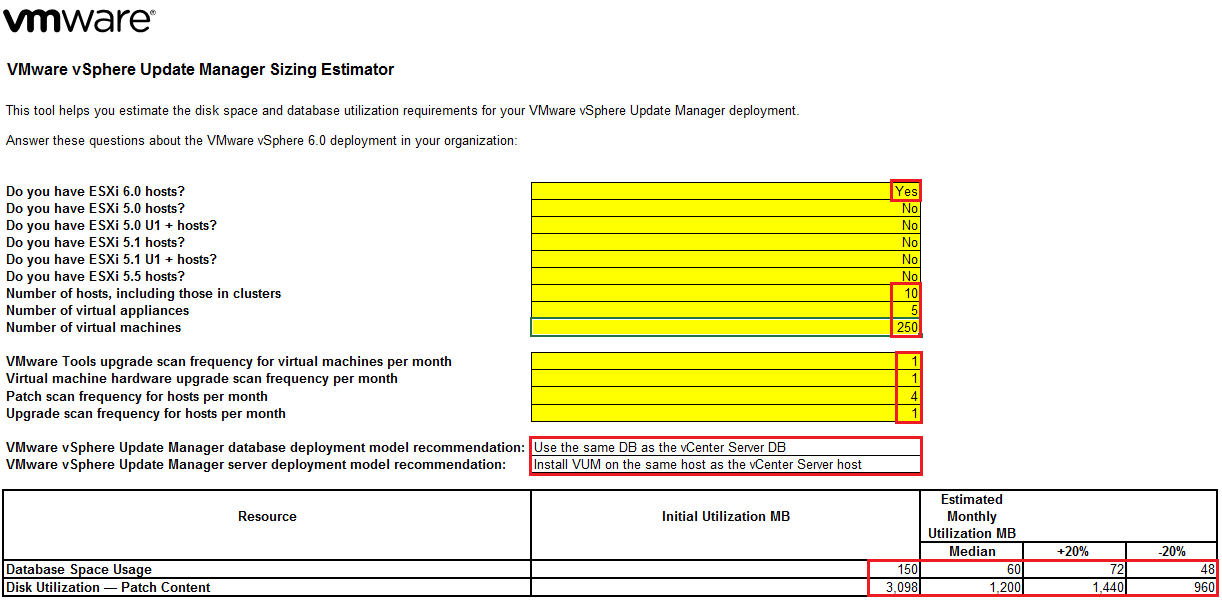Click the 'Number of virtual appliances' label
This screenshot has height=601, width=1222.
97,310
